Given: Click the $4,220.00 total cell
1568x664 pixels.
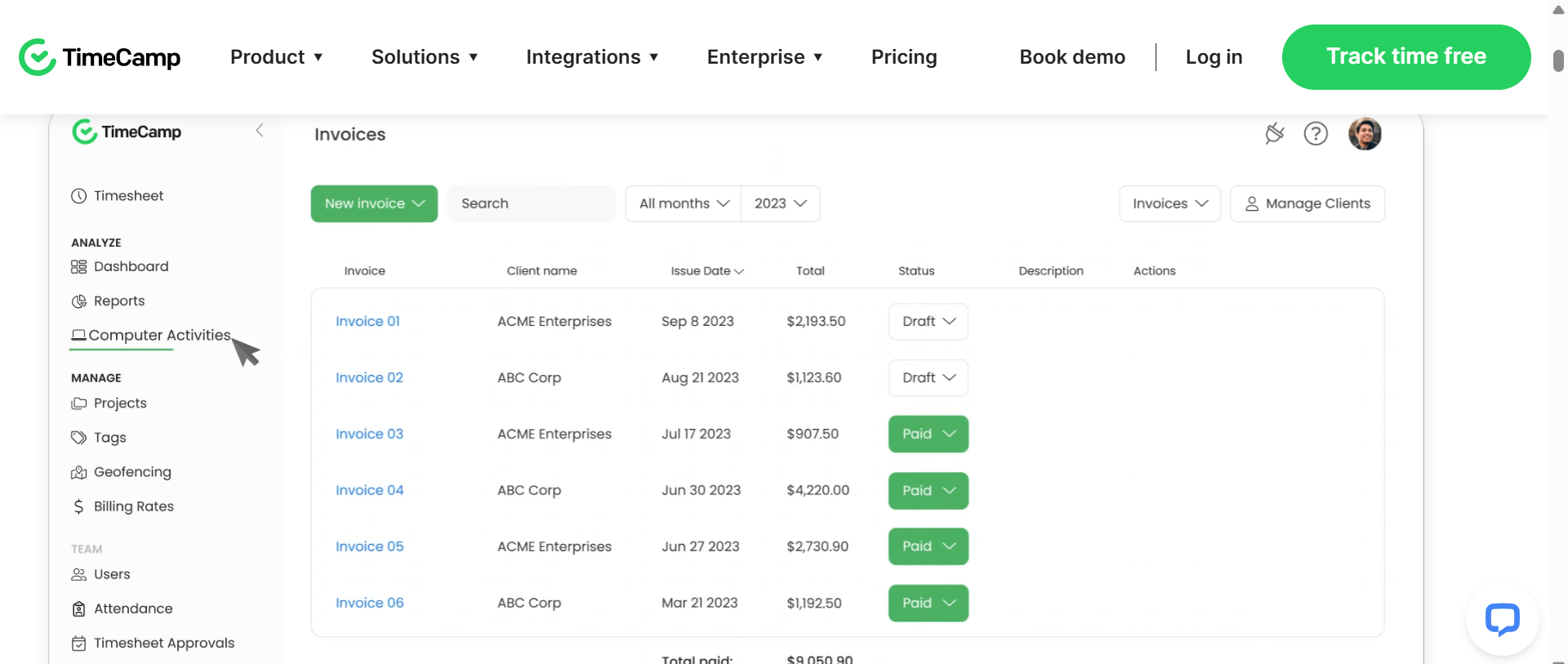Looking at the screenshot, I should click(817, 491).
